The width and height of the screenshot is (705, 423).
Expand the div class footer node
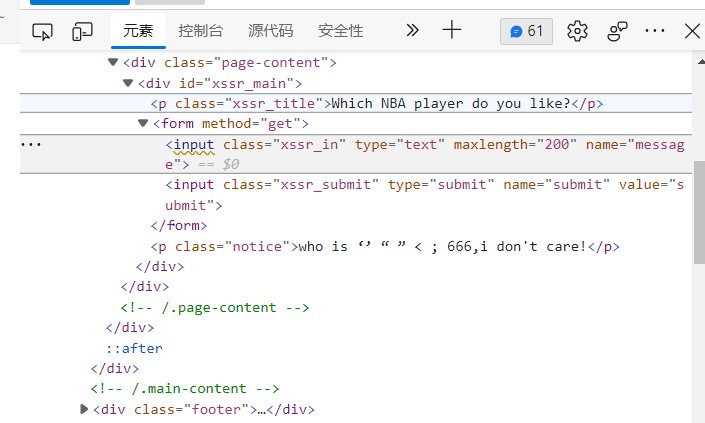point(84,409)
